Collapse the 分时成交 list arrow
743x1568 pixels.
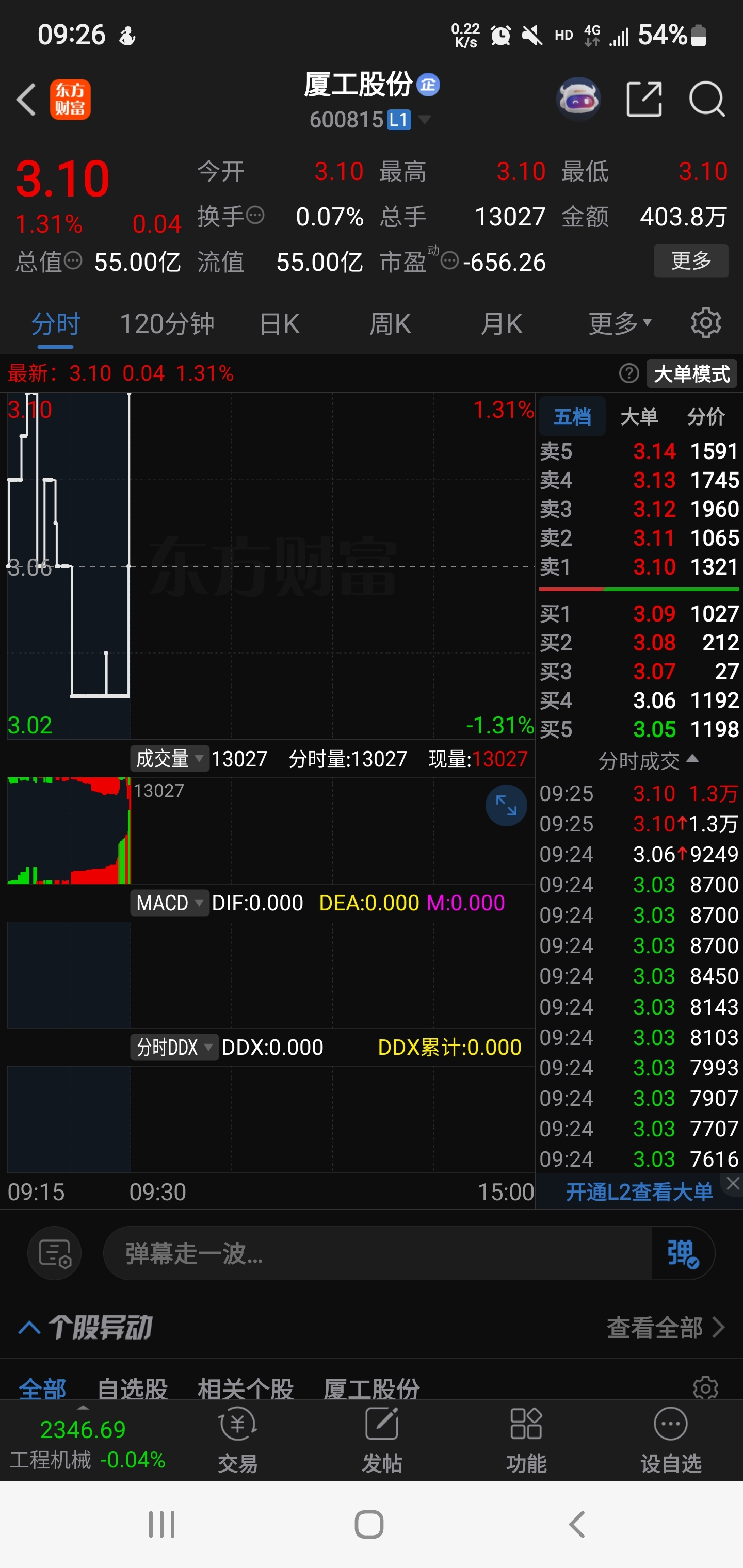(692, 758)
